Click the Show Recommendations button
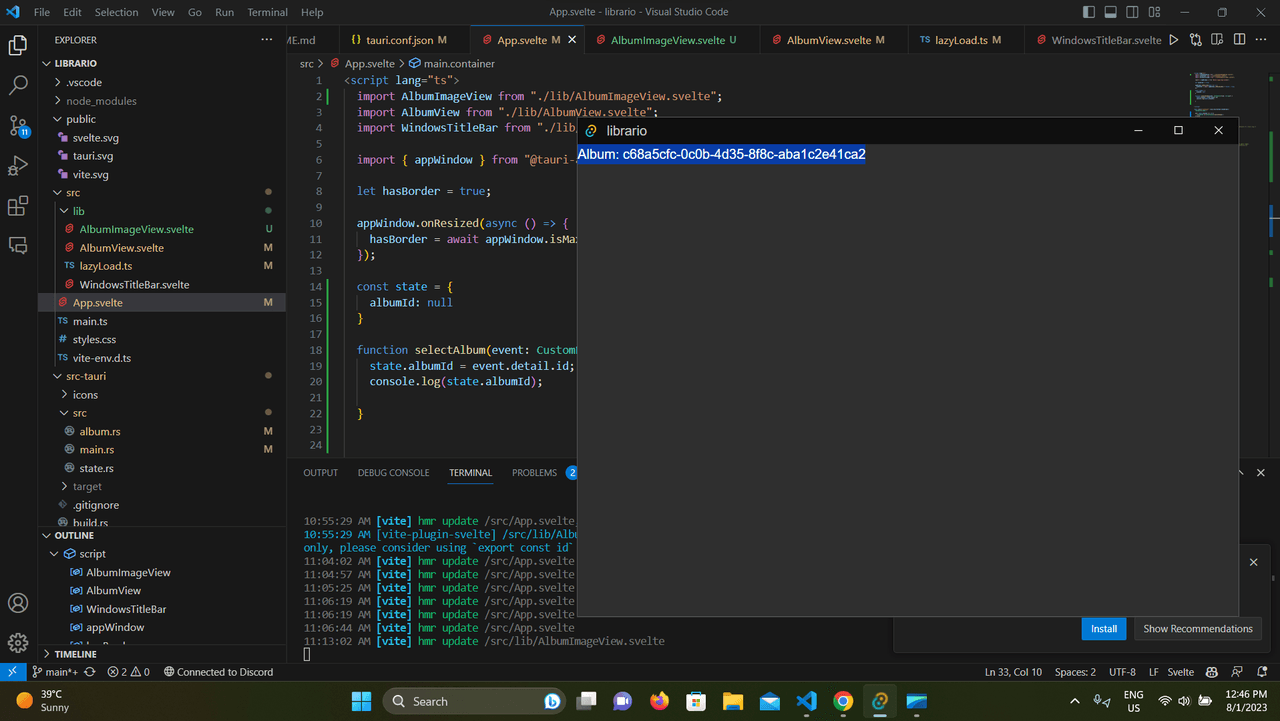 pos(1197,629)
